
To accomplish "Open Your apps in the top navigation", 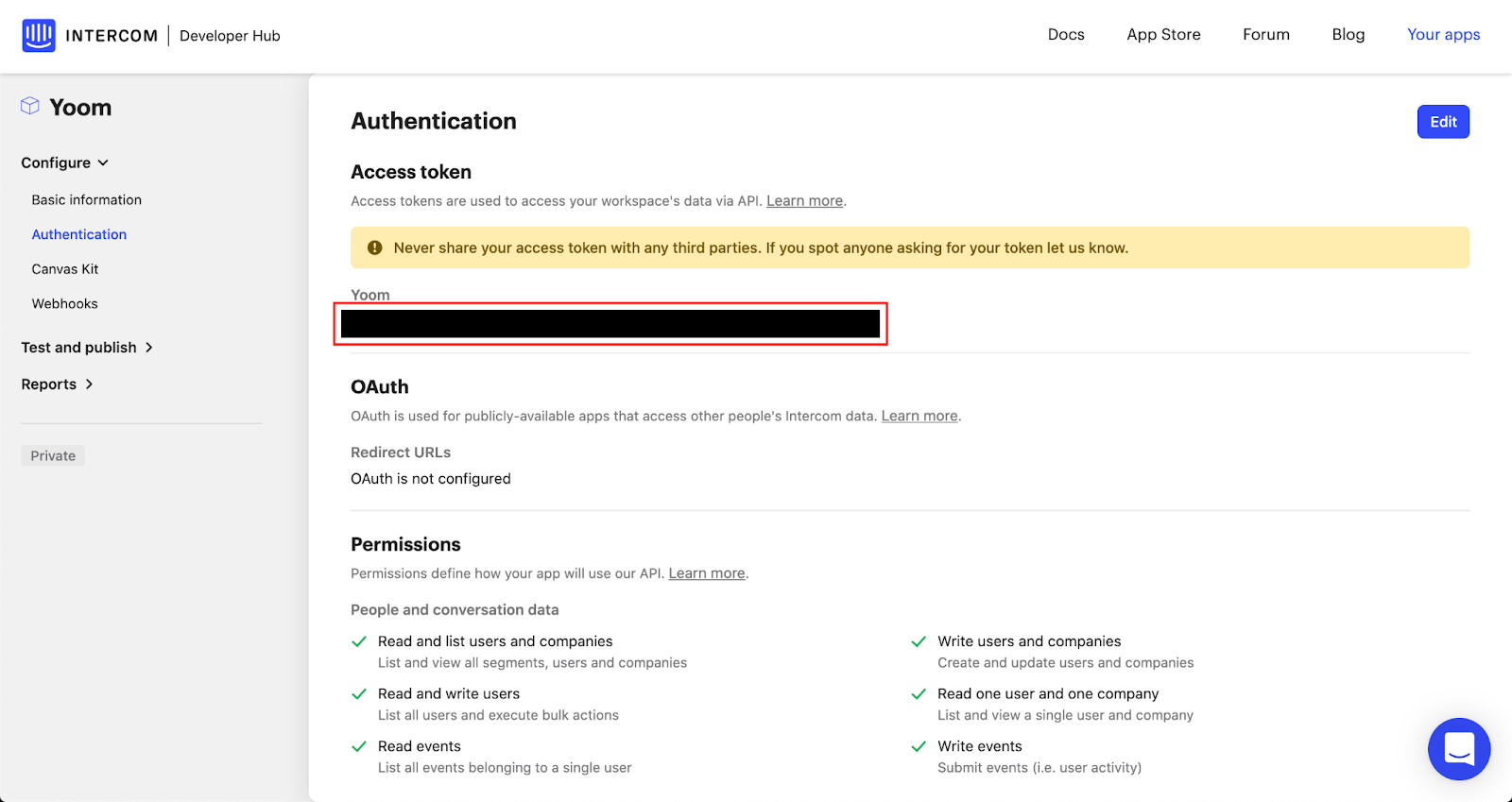I will click(x=1443, y=35).
